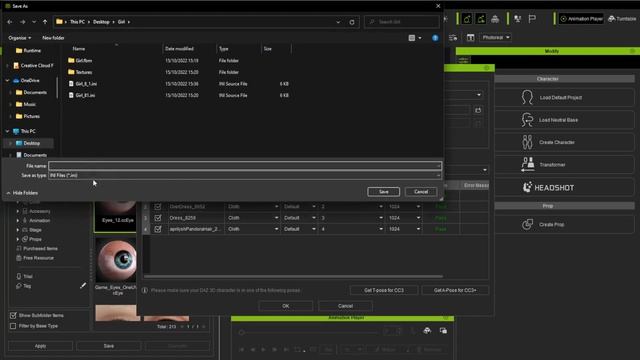Open Save as type dropdown
Screen dimensions: 640x360
pyautogui.click(x=245, y=175)
